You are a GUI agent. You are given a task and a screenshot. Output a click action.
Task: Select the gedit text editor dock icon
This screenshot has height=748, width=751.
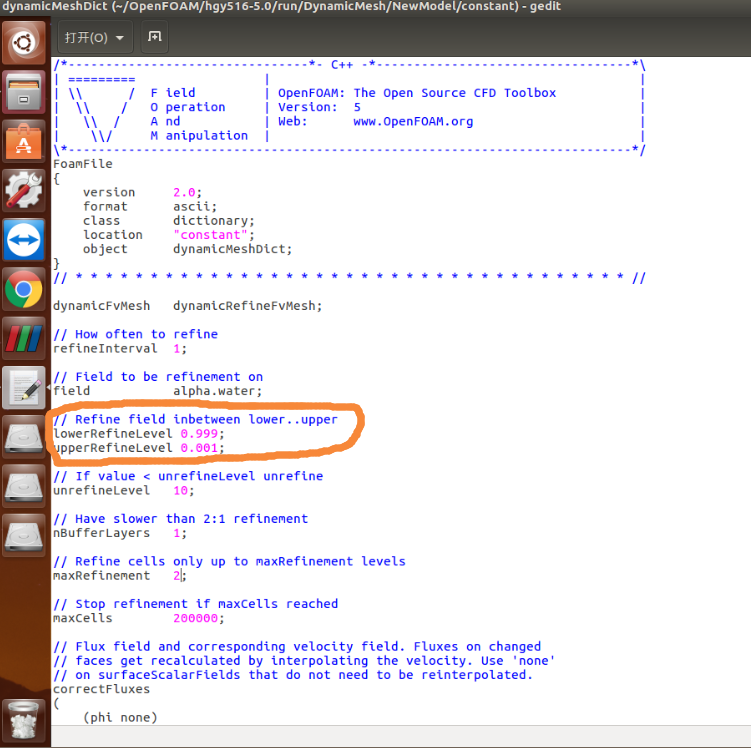[24, 387]
